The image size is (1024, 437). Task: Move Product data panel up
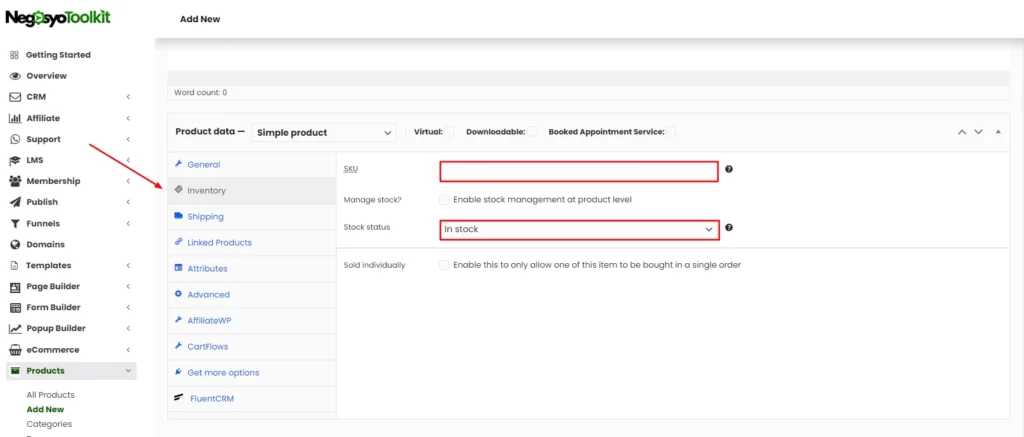click(x=962, y=131)
